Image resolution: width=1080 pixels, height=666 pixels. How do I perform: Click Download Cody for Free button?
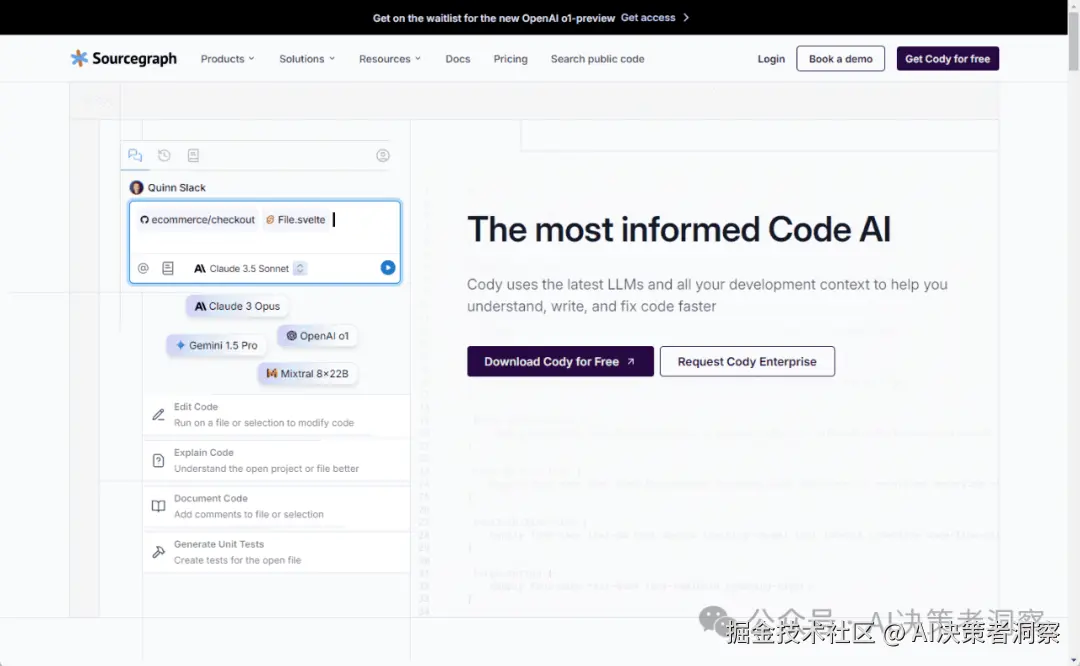(x=560, y=362)
